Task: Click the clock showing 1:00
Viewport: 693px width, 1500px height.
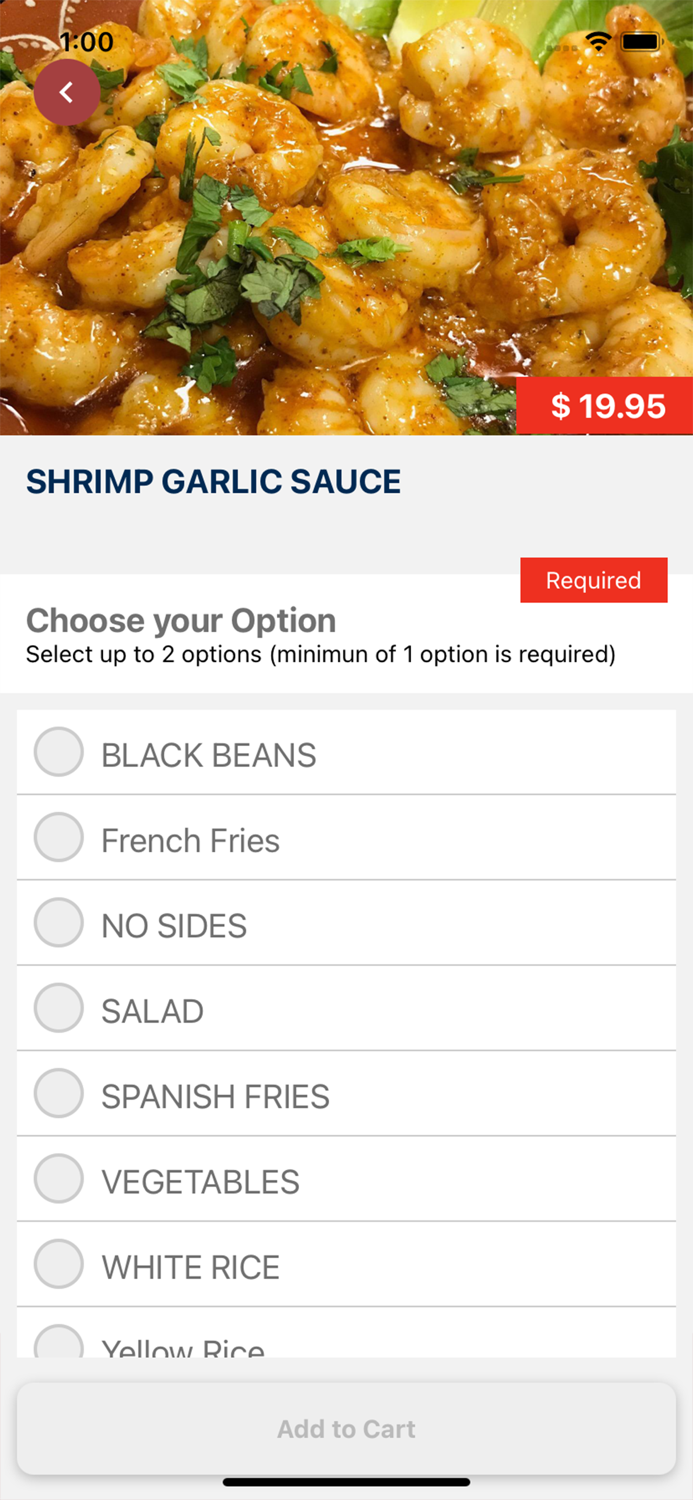Action: pyautogui.click(x=86, y=42)
